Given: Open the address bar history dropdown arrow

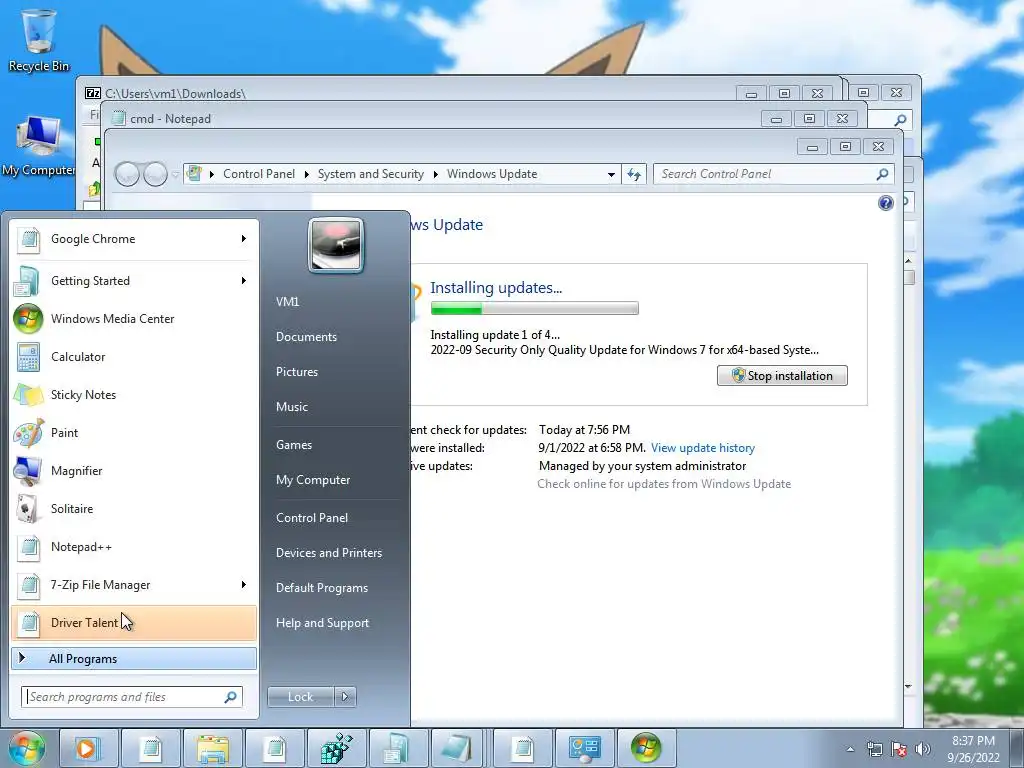Looking at the screenshot, I should tap(611, 174).
